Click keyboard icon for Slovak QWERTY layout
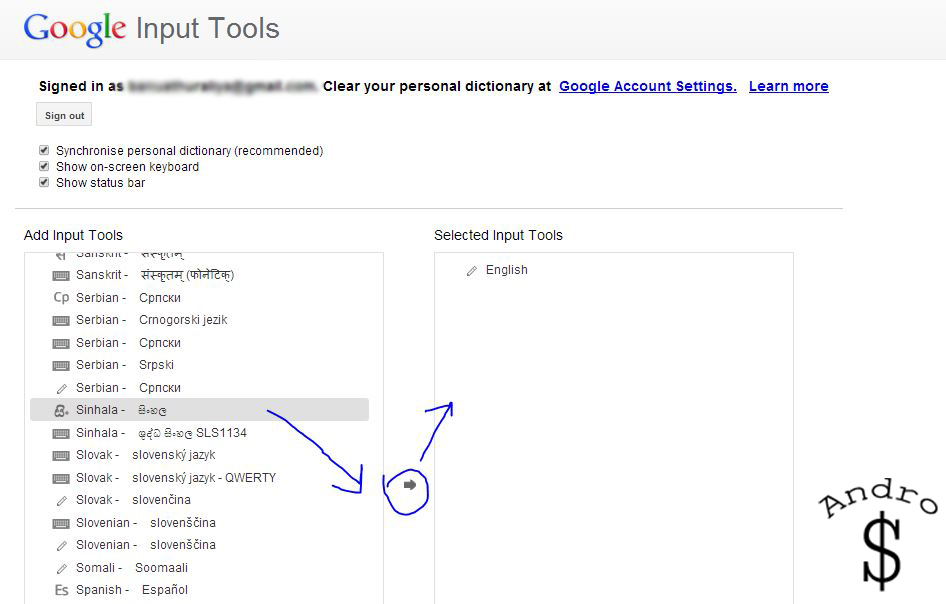This screenshot has width=946, height=604. [61, 478]
